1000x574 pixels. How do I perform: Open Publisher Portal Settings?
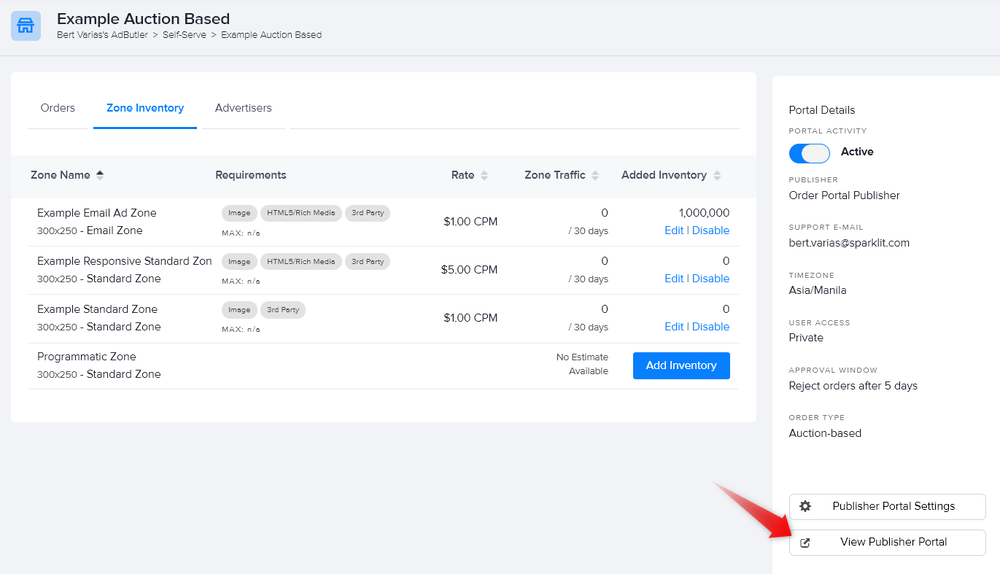click(x=887, y=506)
